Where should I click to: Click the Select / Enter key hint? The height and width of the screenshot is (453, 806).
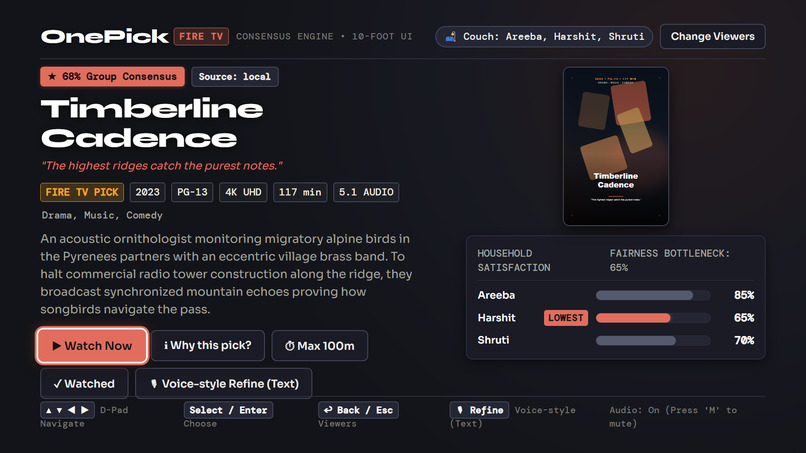coord(228,410)
